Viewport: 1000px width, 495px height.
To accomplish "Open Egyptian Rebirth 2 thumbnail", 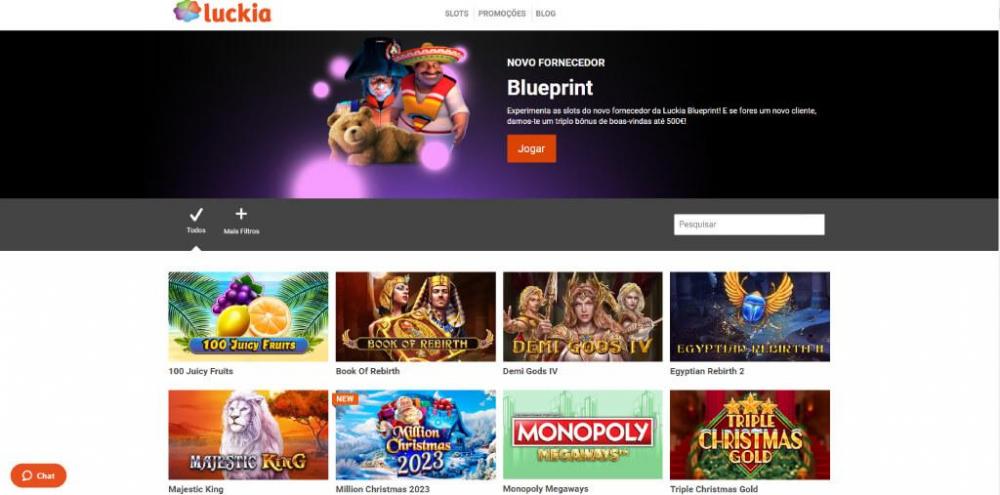I will pyautogui.click(x=749, y=316).
